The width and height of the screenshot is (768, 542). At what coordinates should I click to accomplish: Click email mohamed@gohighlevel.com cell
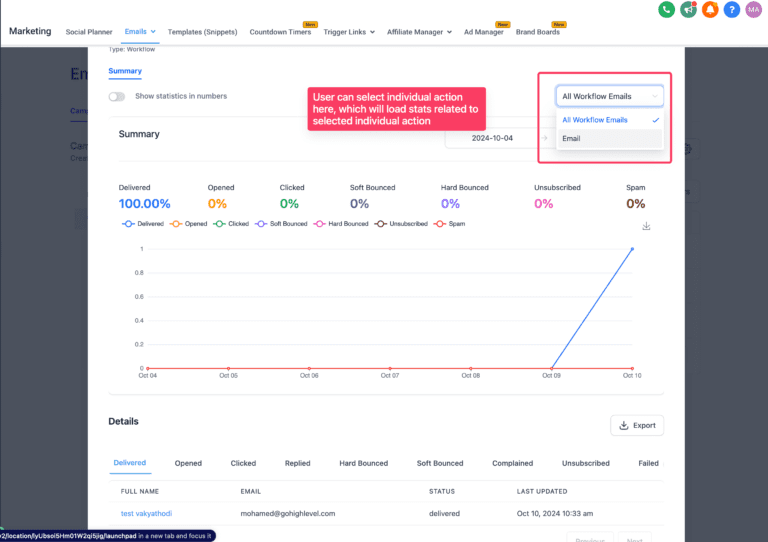coord(288,514)
